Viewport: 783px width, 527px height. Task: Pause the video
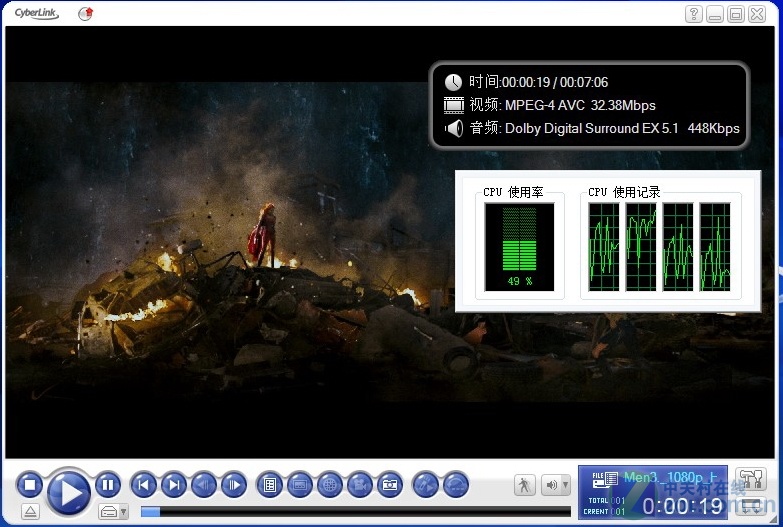pos(108,485)
